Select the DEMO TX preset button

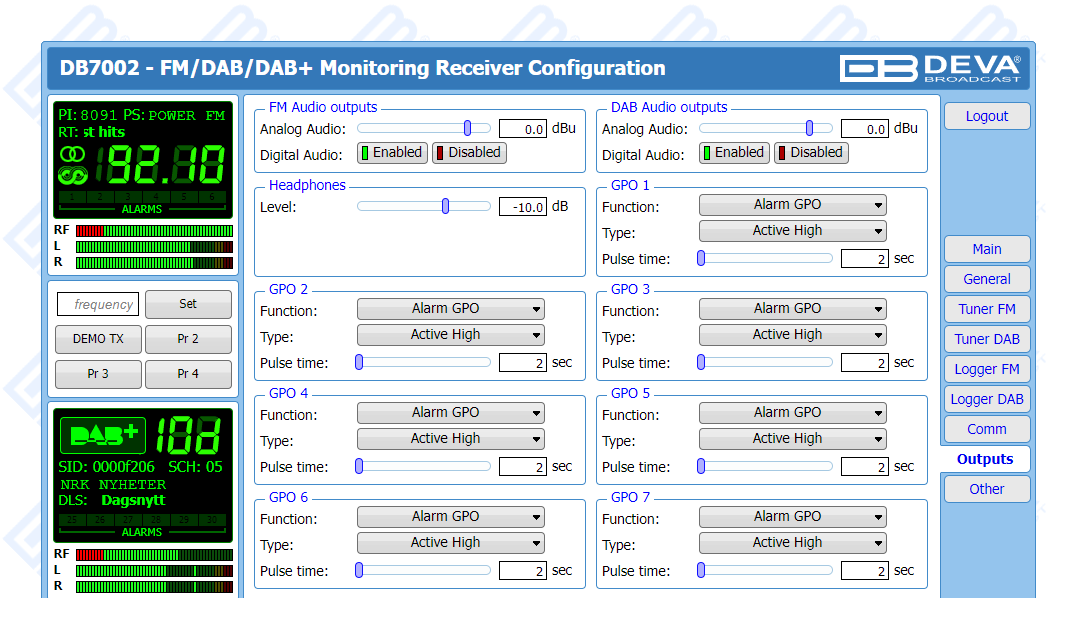98,339
